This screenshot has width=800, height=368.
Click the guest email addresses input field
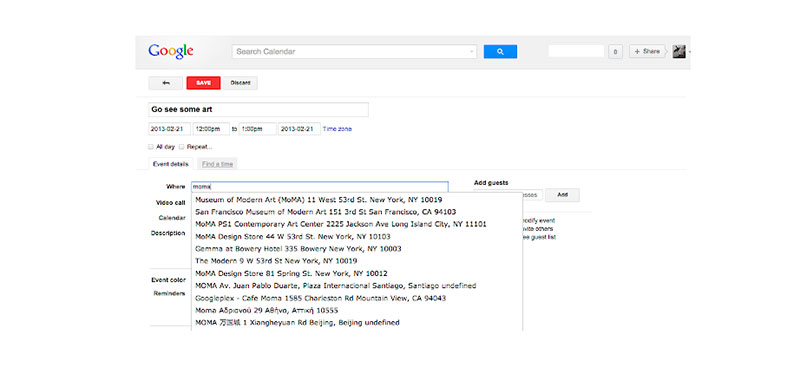(x=532, y=195)
